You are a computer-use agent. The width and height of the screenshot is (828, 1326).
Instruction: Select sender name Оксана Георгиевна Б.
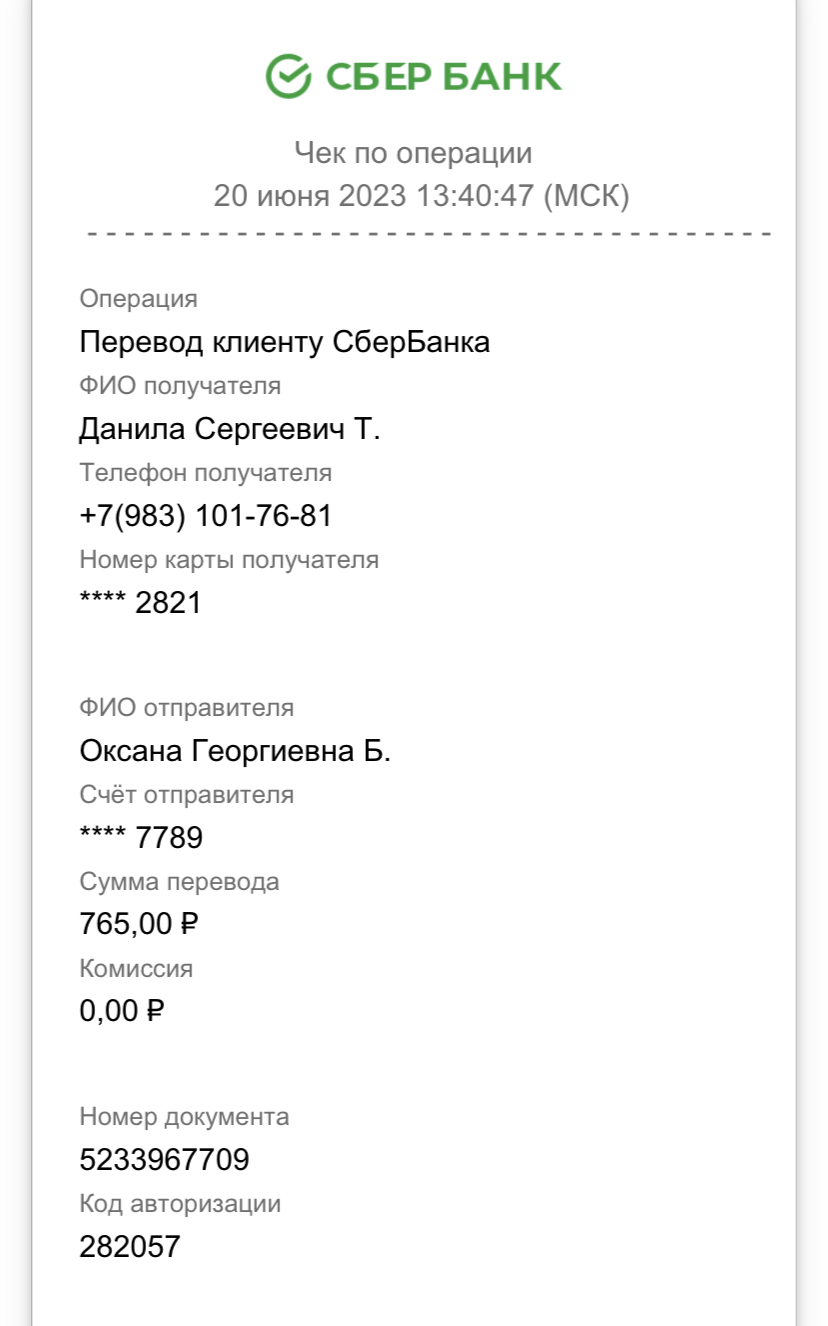pos(235,751)
